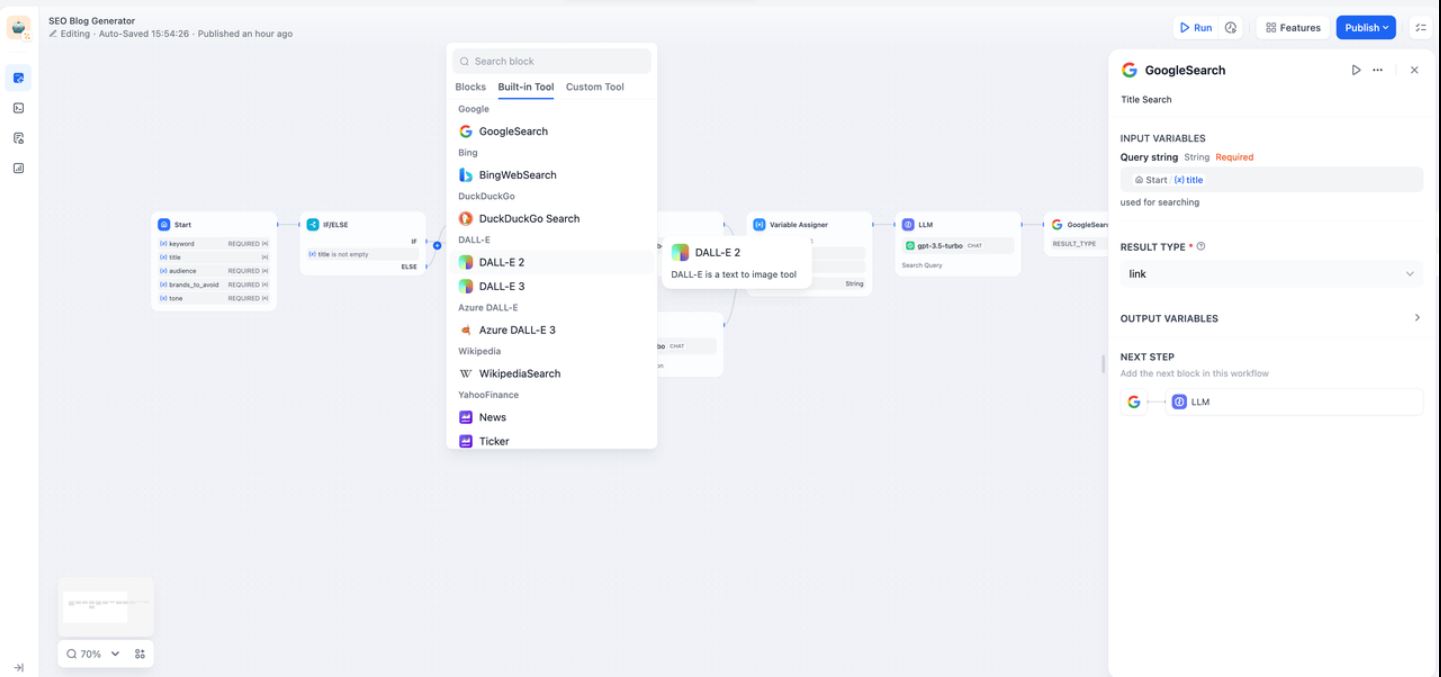Expand the left sidebar using arrow icon

tap(18, 668)
